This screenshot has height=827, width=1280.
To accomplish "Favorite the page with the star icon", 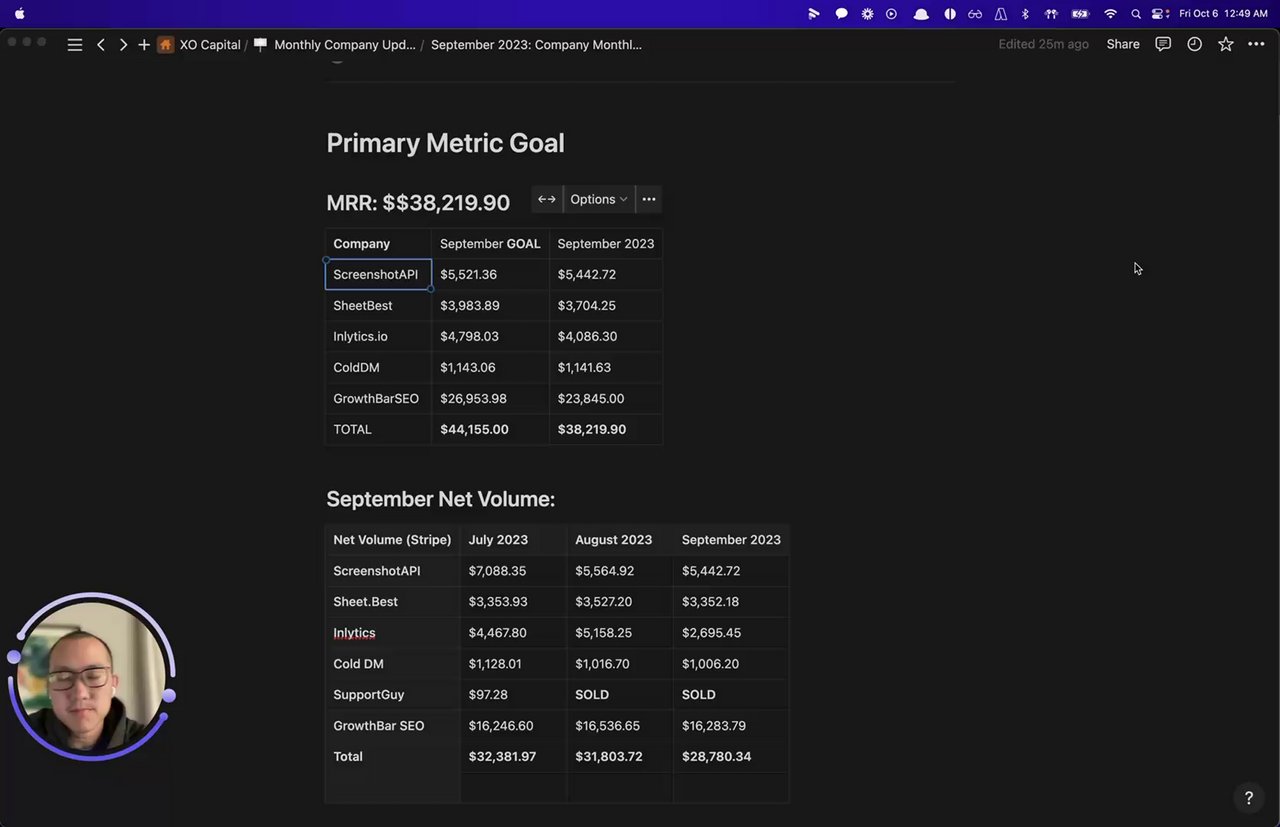I will [1226, 44].
